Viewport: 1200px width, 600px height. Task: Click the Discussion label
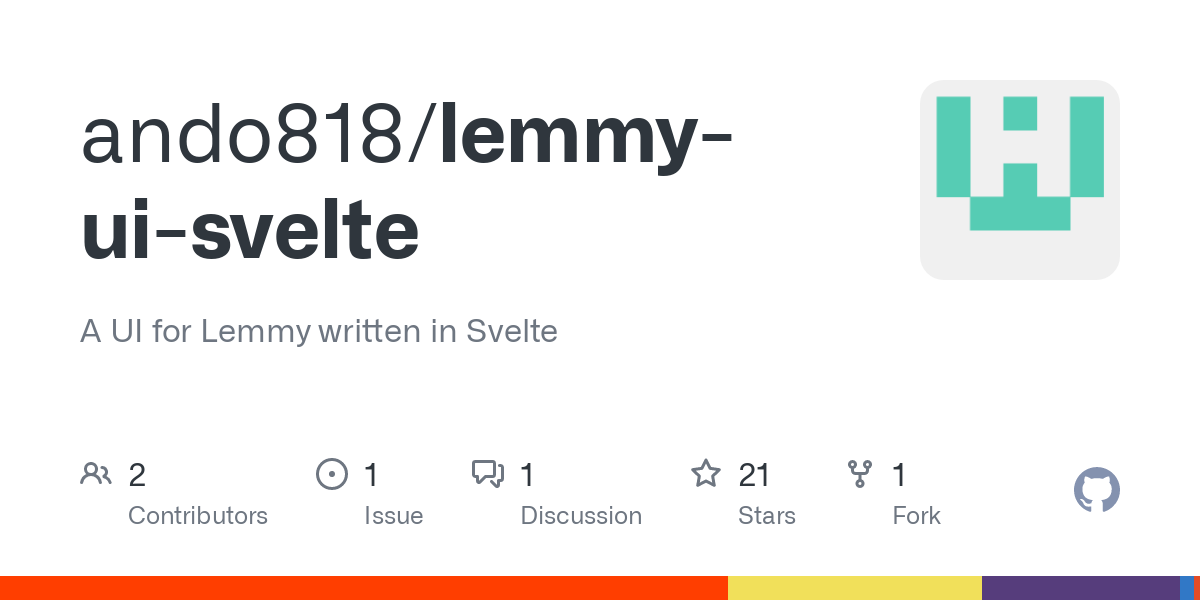581,516
